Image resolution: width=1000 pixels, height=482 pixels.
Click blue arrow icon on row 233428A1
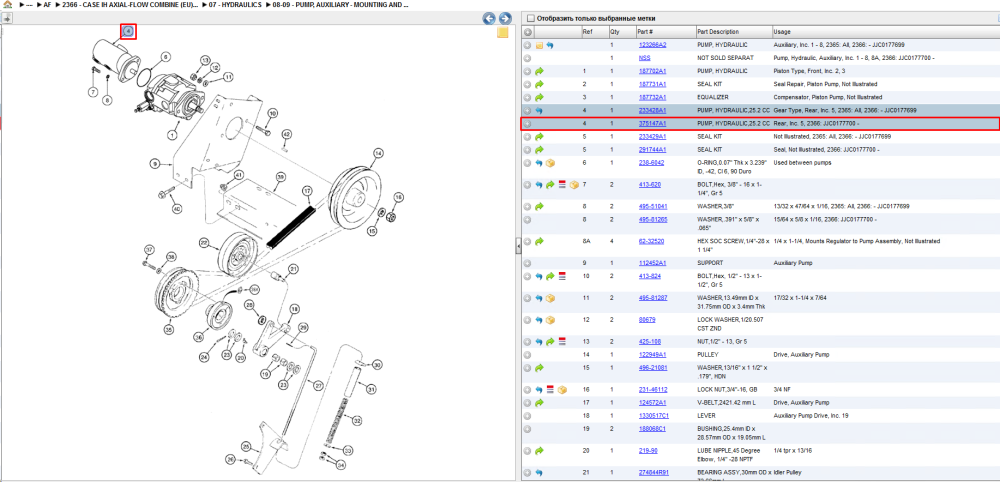click(x=539, y=110)
